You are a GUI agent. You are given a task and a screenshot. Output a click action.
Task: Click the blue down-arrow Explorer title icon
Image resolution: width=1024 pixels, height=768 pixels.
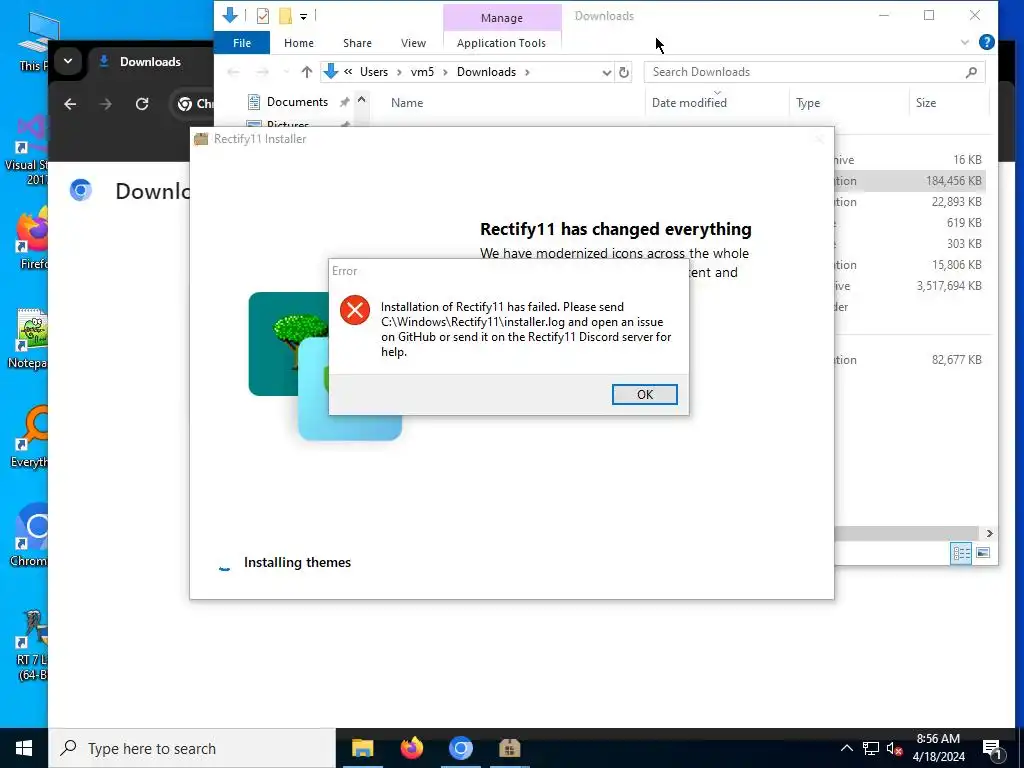tap(230, 15)
